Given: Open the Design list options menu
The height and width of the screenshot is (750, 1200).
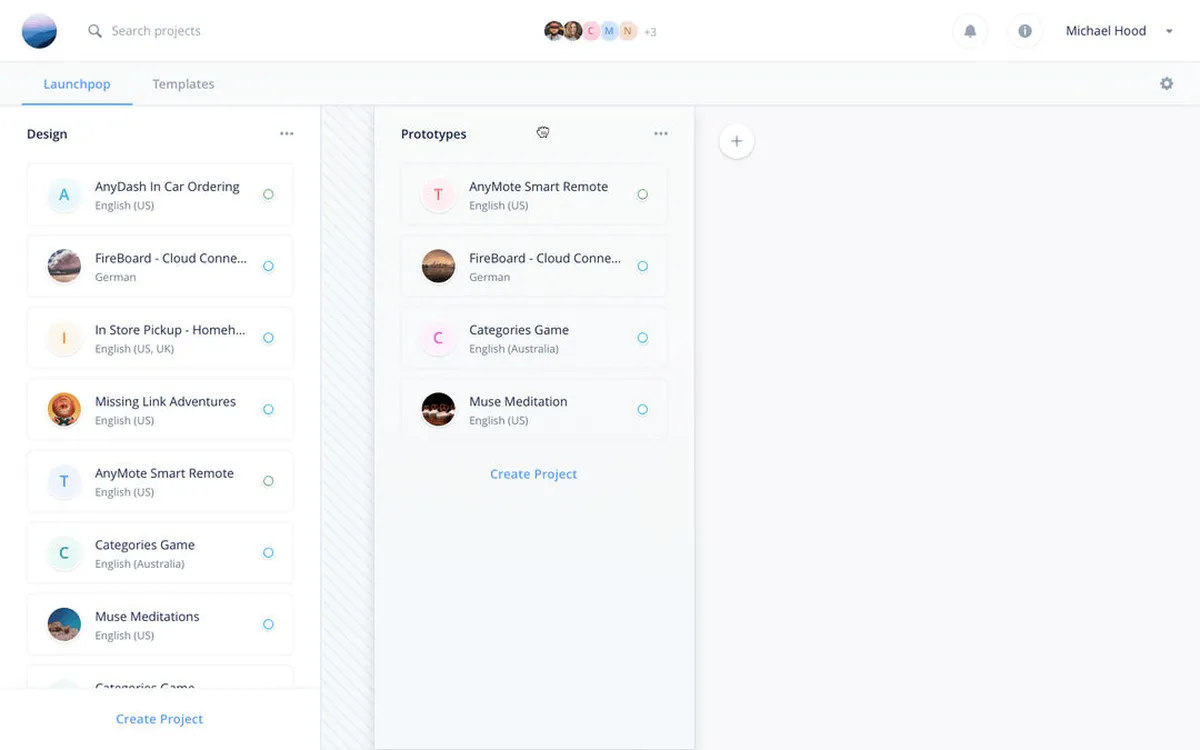Looking at the screenshot, I should click(287, 134).
